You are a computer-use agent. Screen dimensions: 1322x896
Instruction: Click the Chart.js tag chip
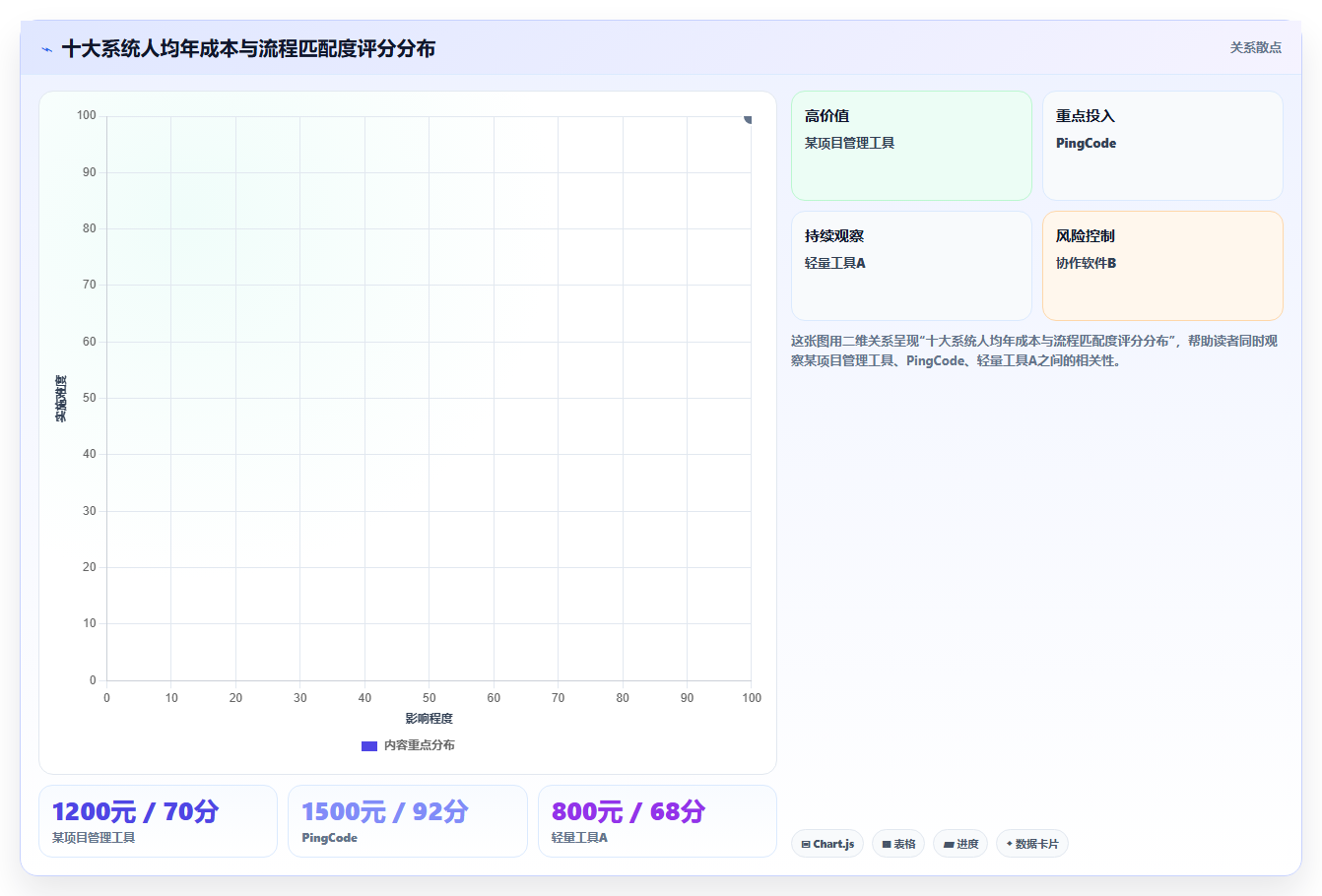[827, 844]
